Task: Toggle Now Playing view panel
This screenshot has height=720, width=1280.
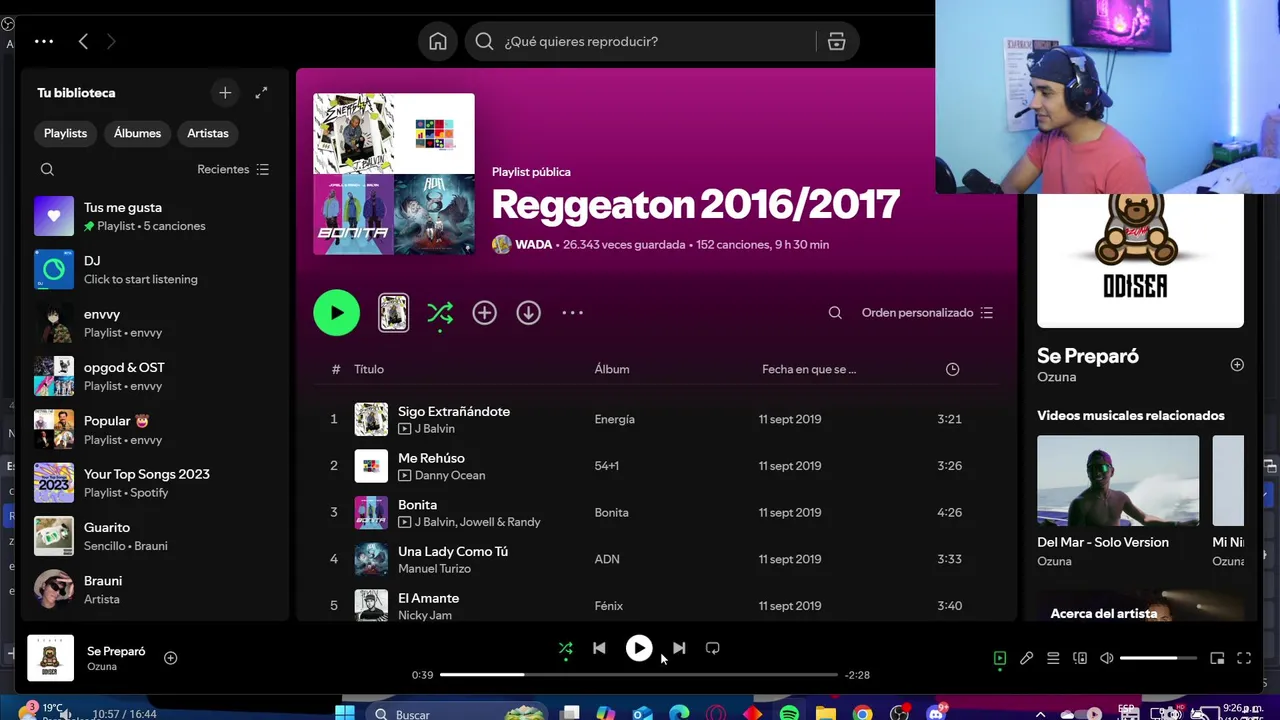Action: [x=1000, y=658]
